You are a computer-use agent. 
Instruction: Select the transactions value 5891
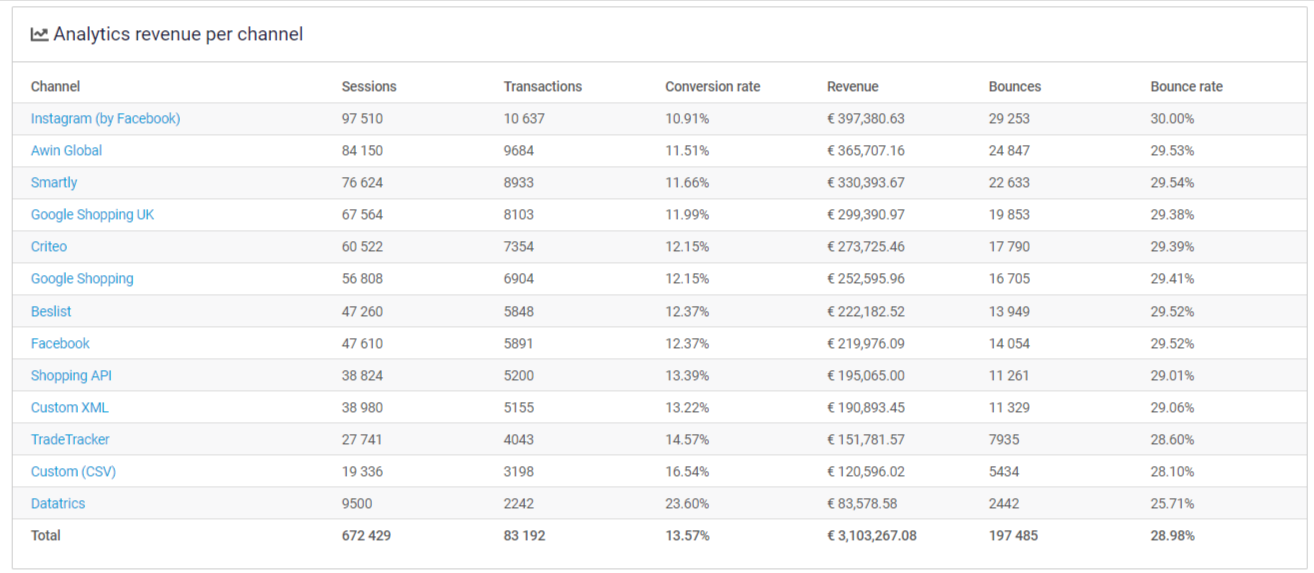tap(518, 343)
